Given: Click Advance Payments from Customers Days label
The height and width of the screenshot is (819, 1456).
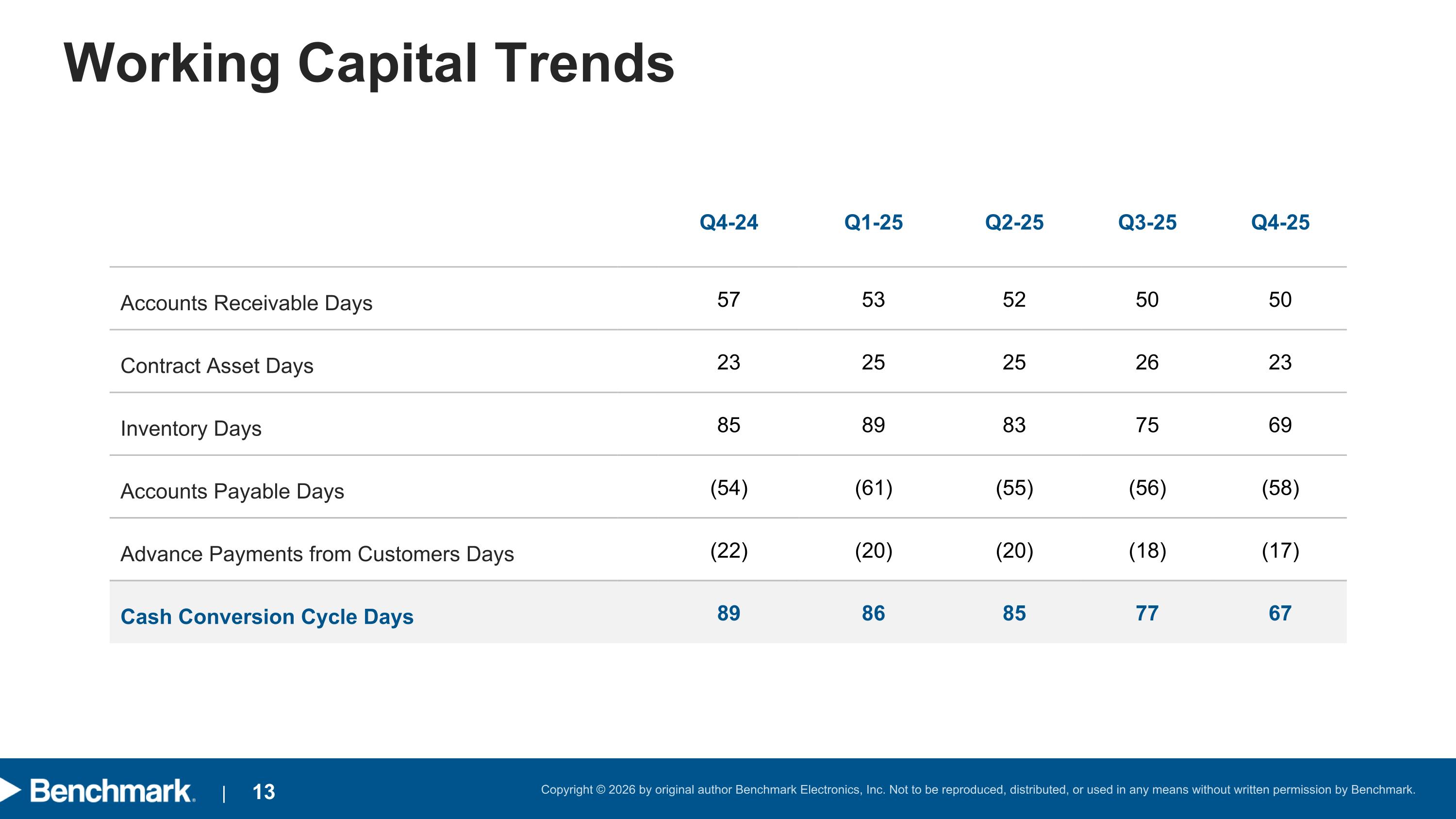Looking at the screenshot, I should 317,554.
